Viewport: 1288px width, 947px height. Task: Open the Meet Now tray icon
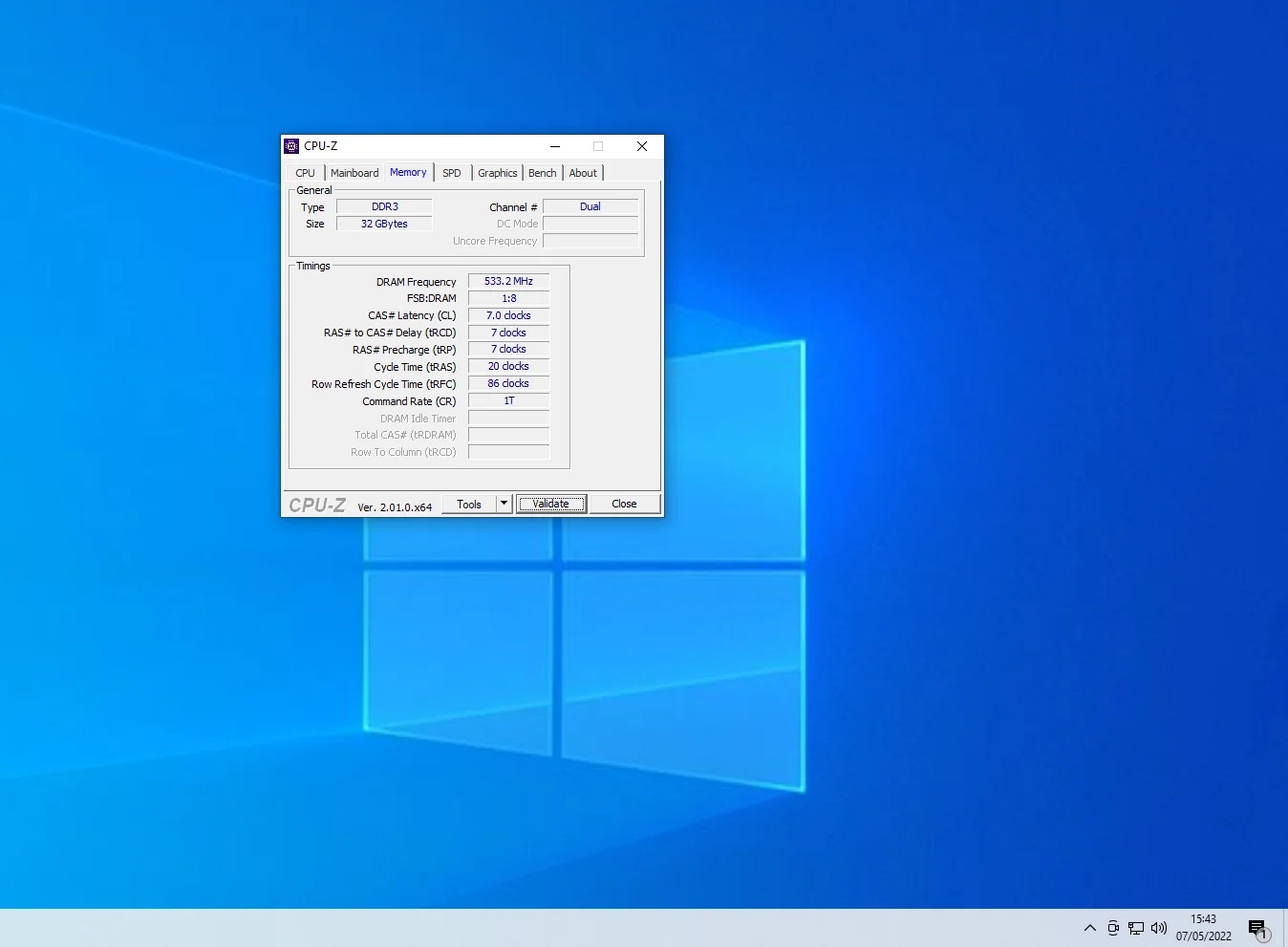click(1113, 928)
